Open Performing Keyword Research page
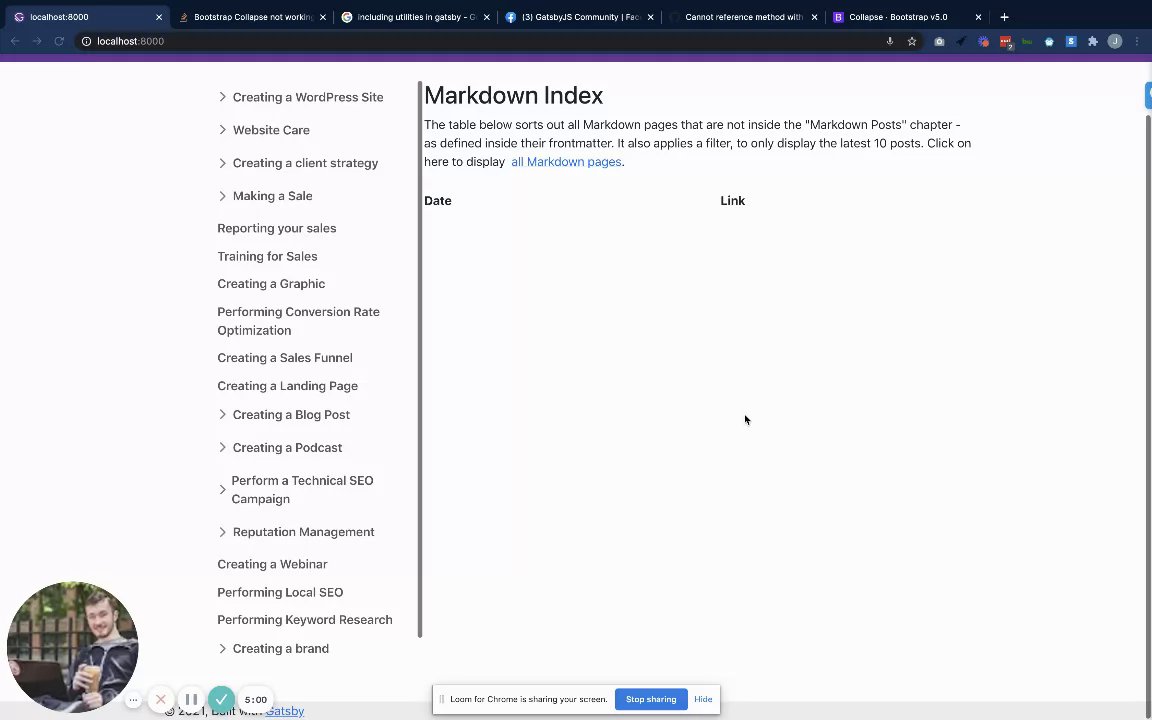The height and width of the screenshot is (720, 1152). click(x=304, y=620)
